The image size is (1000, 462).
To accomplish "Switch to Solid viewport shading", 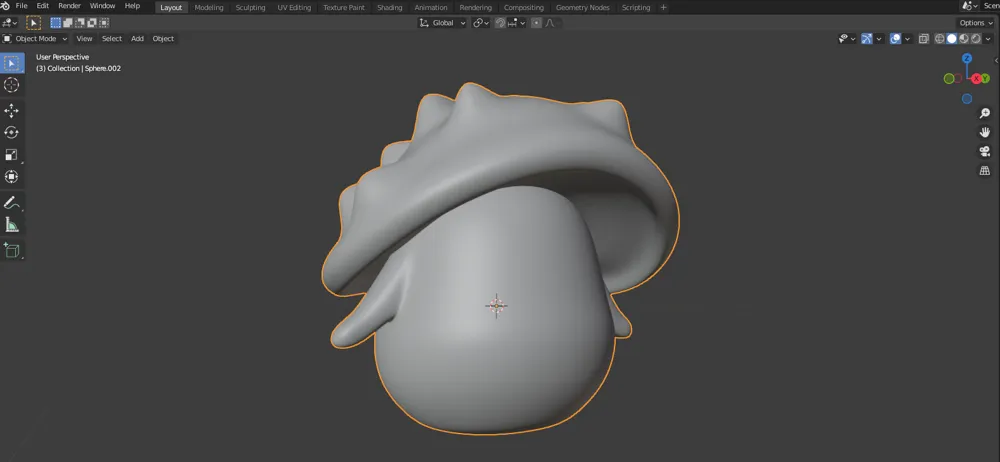I will point(952,39).
